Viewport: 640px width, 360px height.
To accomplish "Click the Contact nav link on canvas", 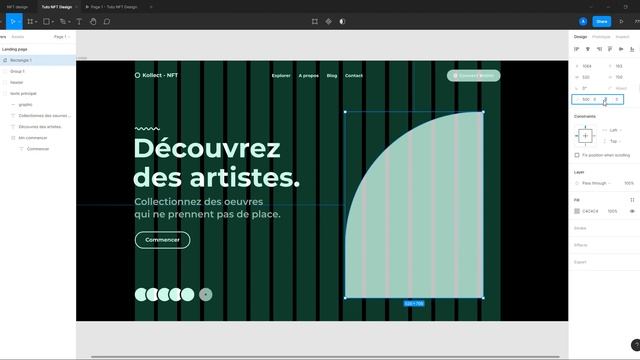I will pyautogui.click(x=354, y=76).
